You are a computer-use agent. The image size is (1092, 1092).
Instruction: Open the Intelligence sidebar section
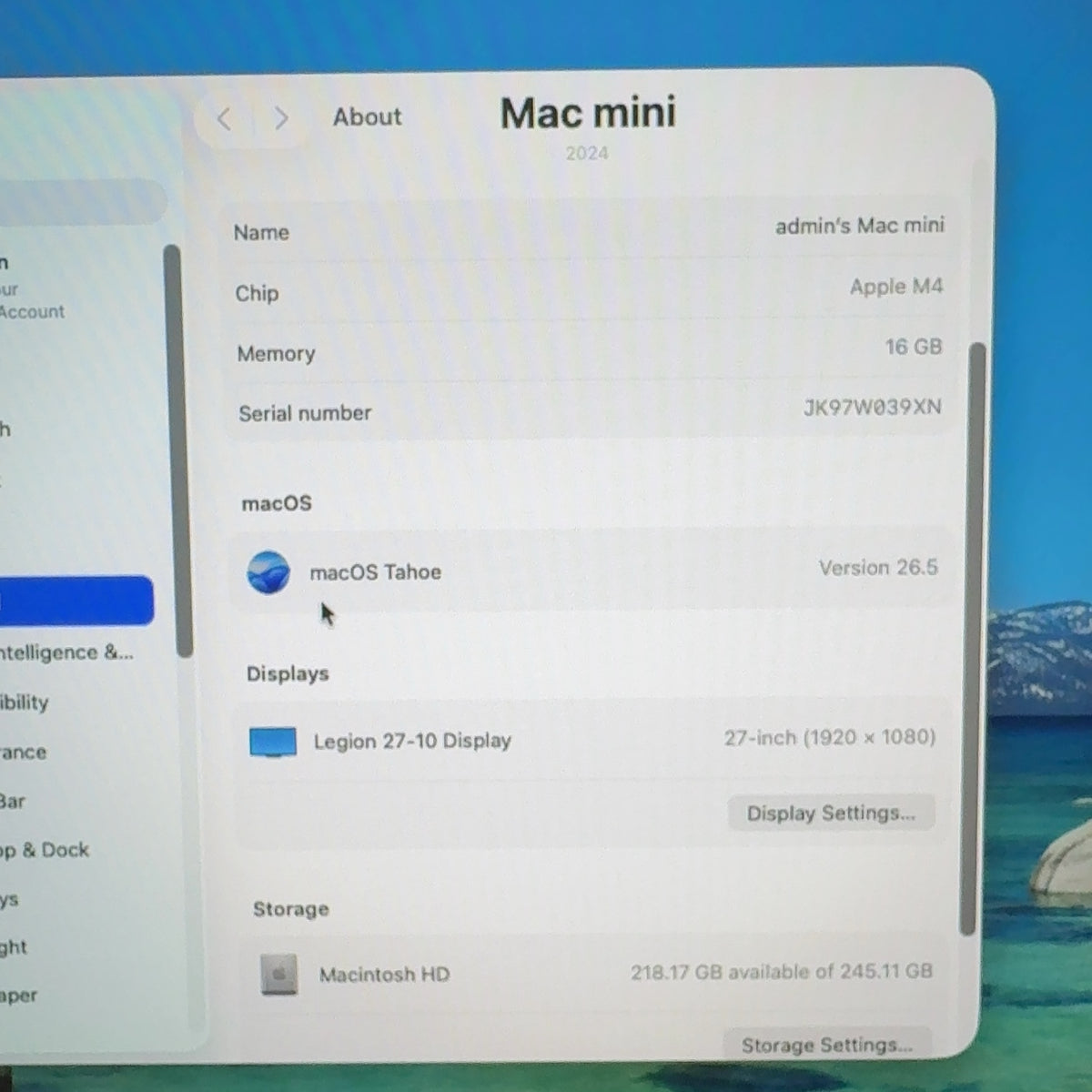(x=66, y=652)
